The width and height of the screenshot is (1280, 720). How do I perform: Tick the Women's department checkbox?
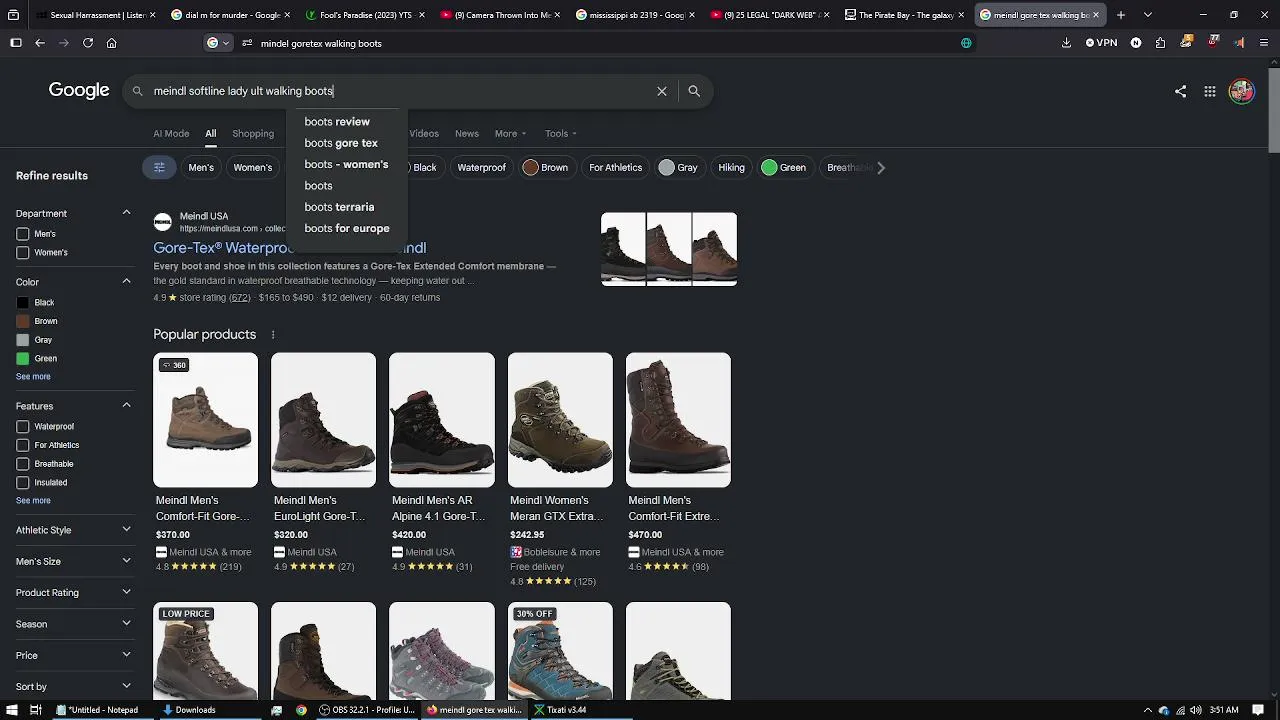(23, 253)
